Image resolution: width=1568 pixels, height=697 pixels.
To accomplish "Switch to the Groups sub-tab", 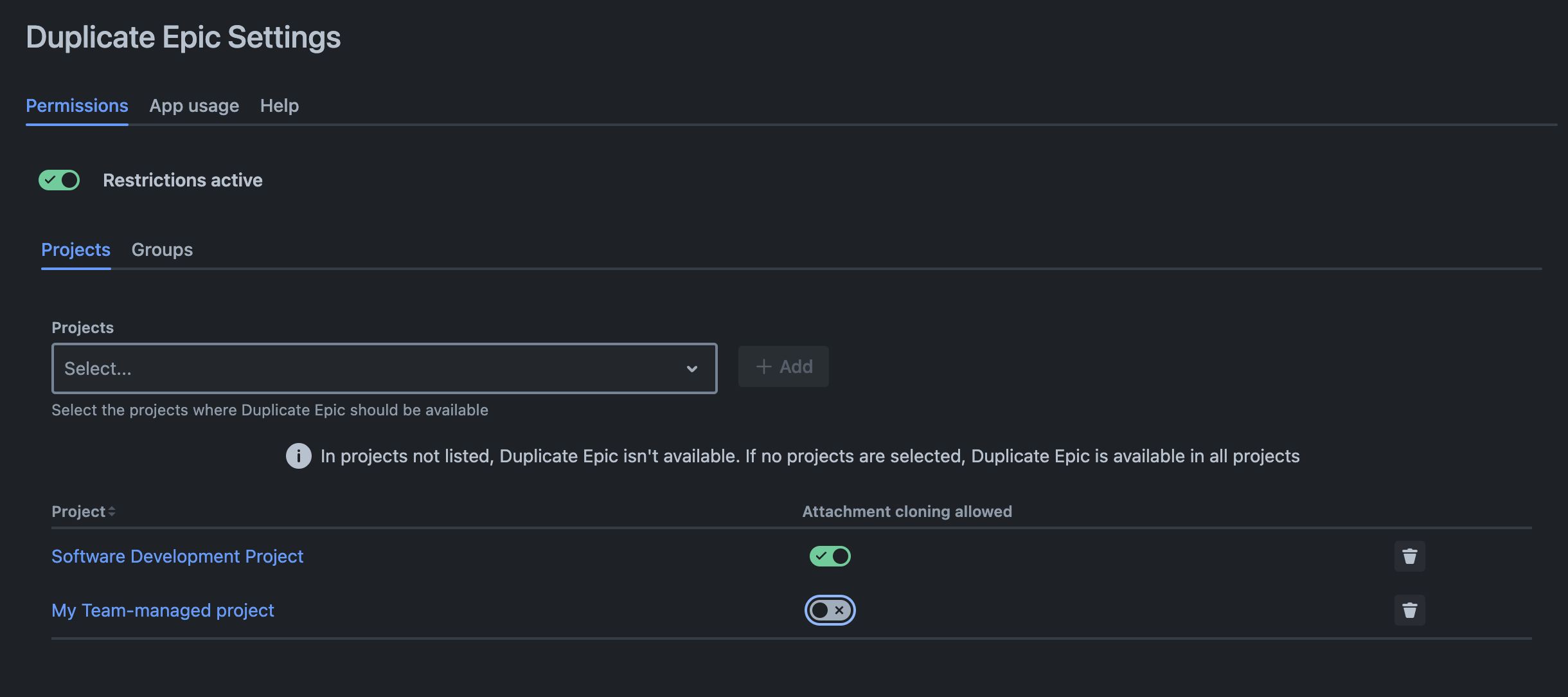I will pyautogui.click(x=162, y=249).
